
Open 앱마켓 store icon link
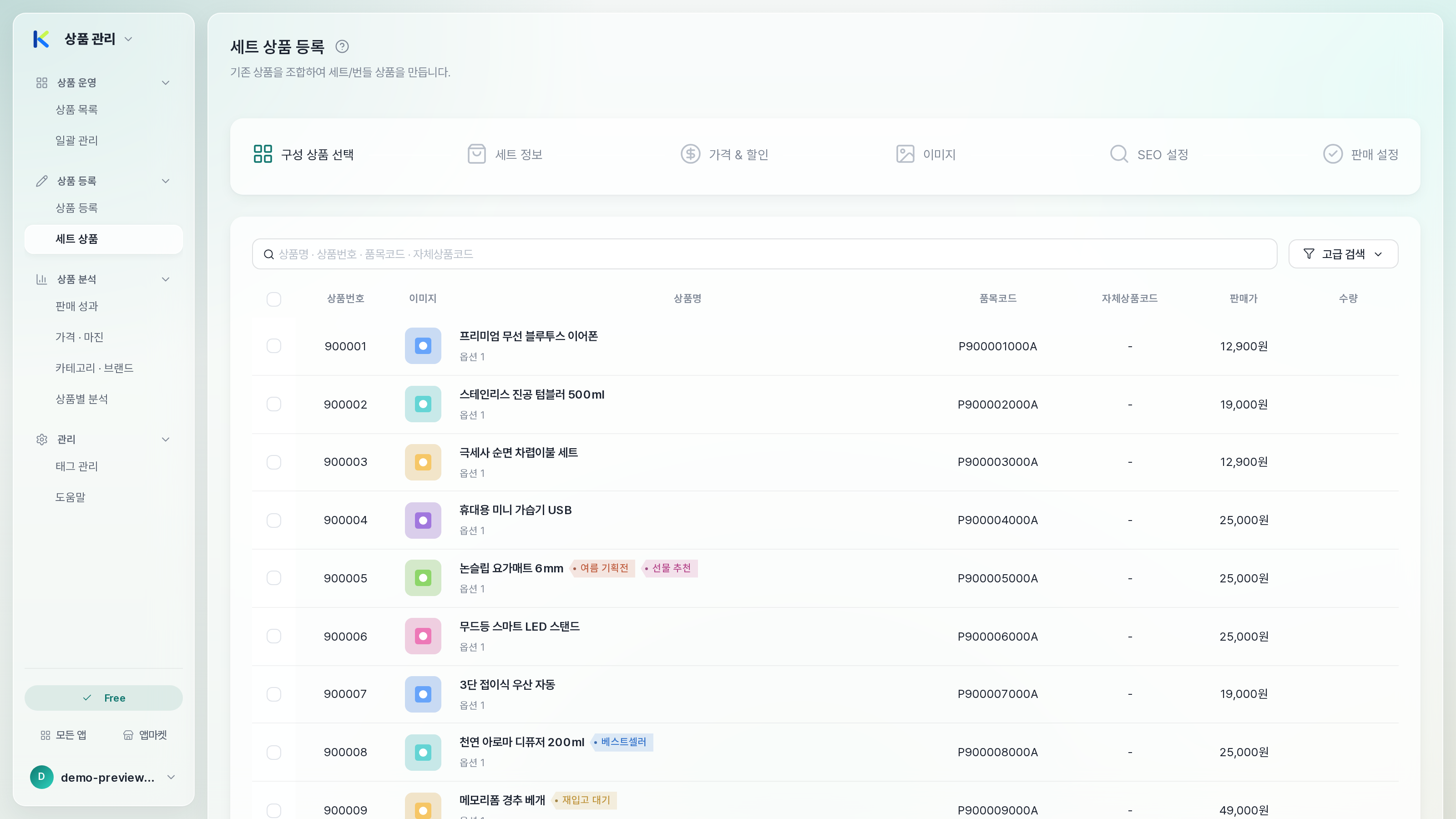(x=145, y=735)
